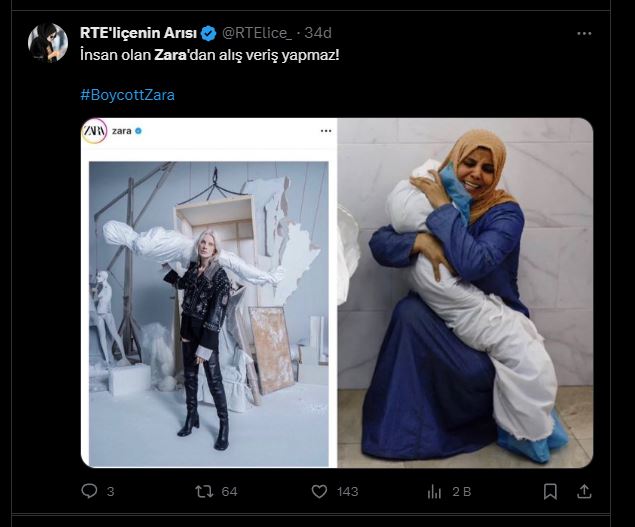The image size is (635, 527).
Task: Click the reply speech bubble icon
Action: 89,491
